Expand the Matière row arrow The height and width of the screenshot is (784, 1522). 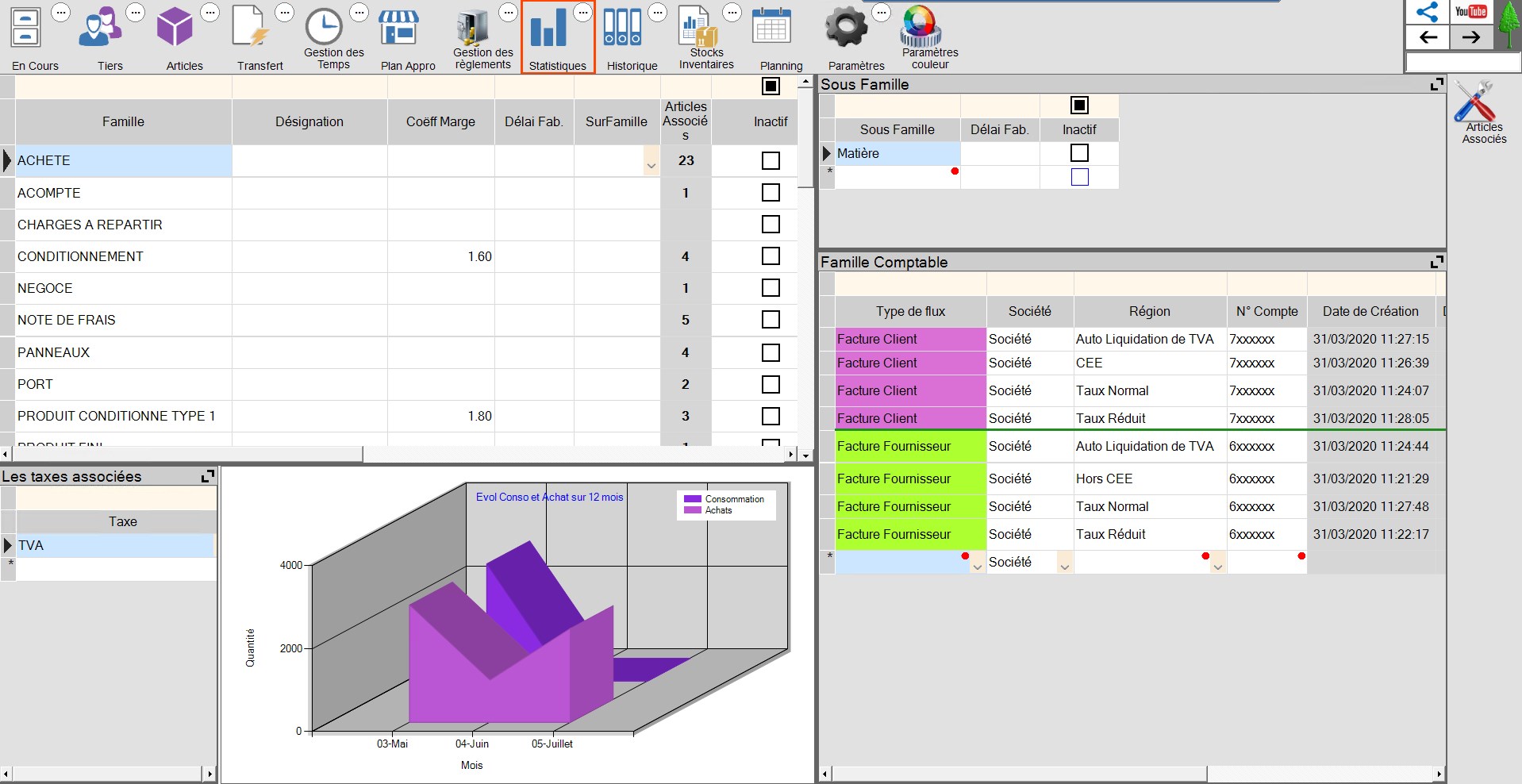pyautogui.click(x=828, y=153)
